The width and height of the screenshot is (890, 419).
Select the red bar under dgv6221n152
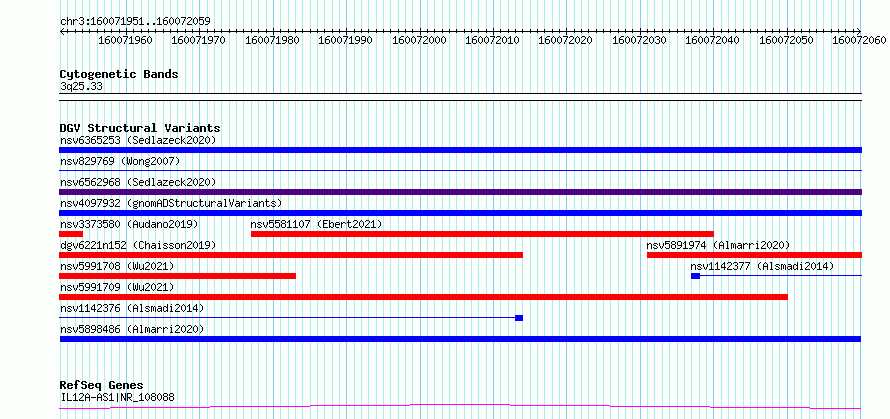[291, 255]
